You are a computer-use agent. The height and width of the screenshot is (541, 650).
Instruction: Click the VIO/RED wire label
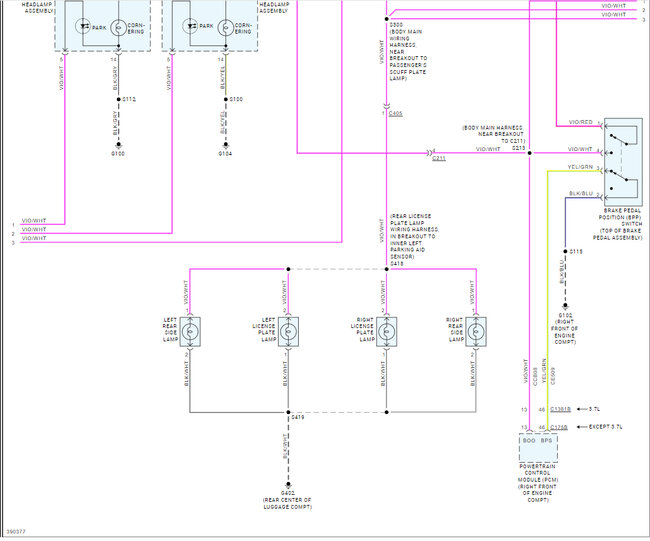click(580, 122)
